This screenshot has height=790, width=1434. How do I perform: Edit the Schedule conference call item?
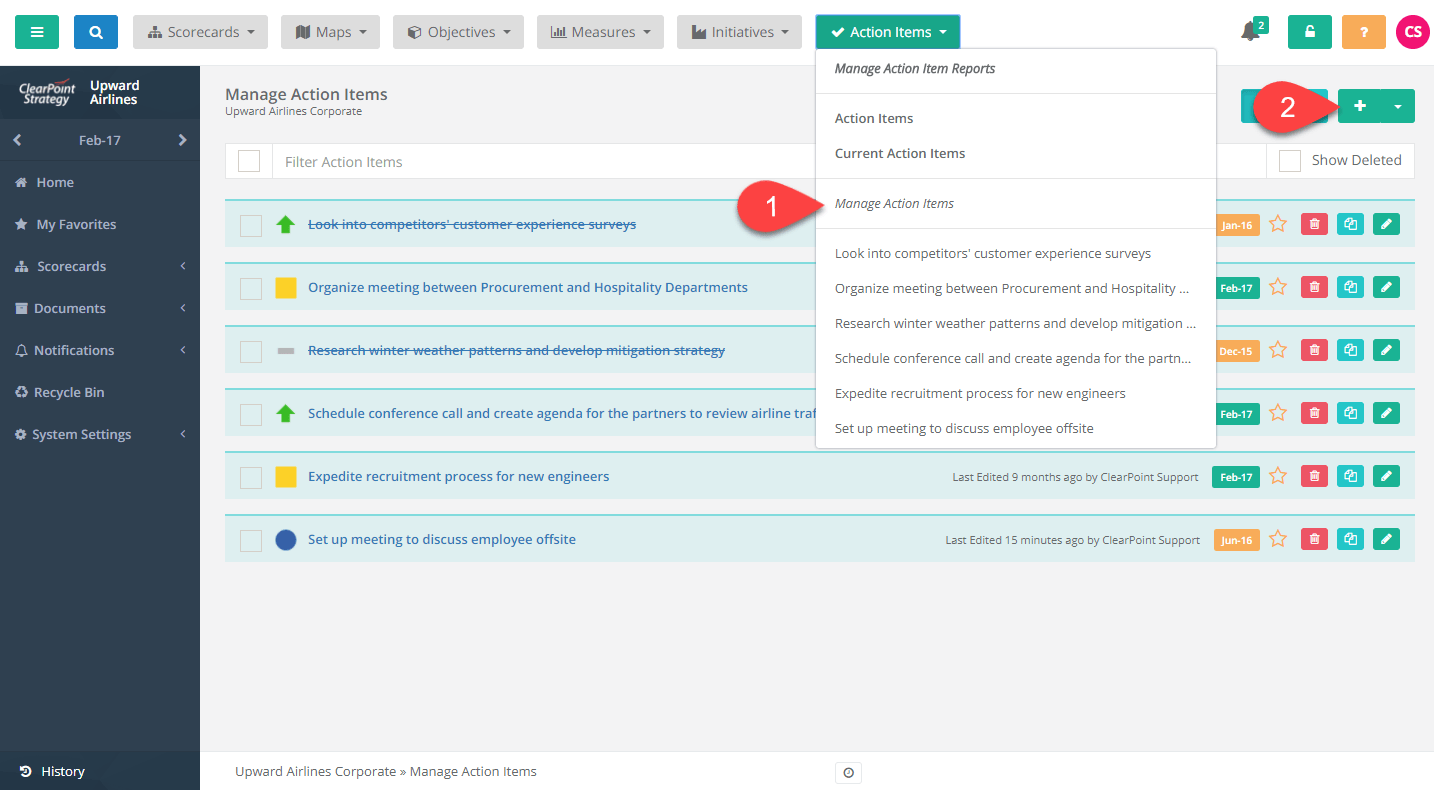point(1386,413)
